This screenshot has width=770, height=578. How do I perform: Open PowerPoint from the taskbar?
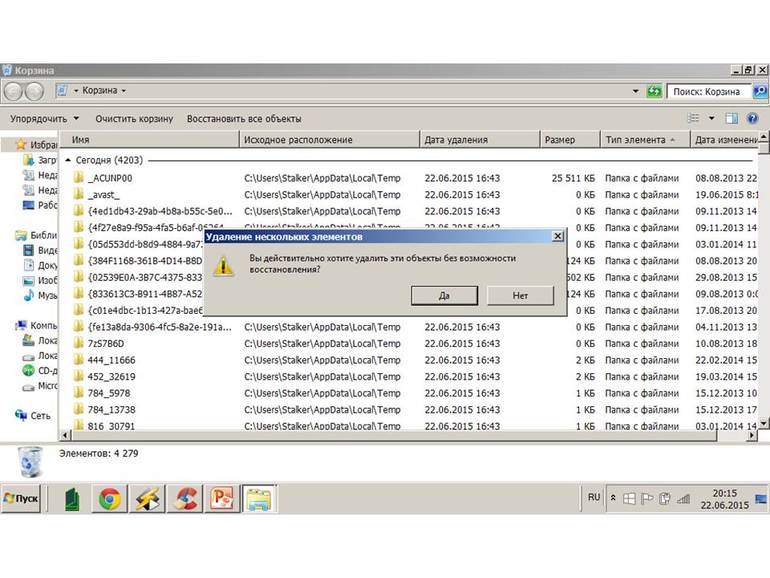point(222,498)
